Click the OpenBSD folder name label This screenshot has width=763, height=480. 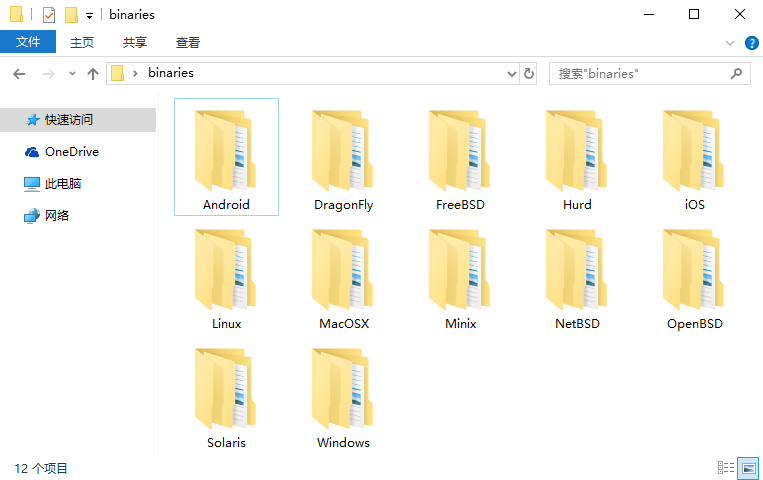(695, 324)
